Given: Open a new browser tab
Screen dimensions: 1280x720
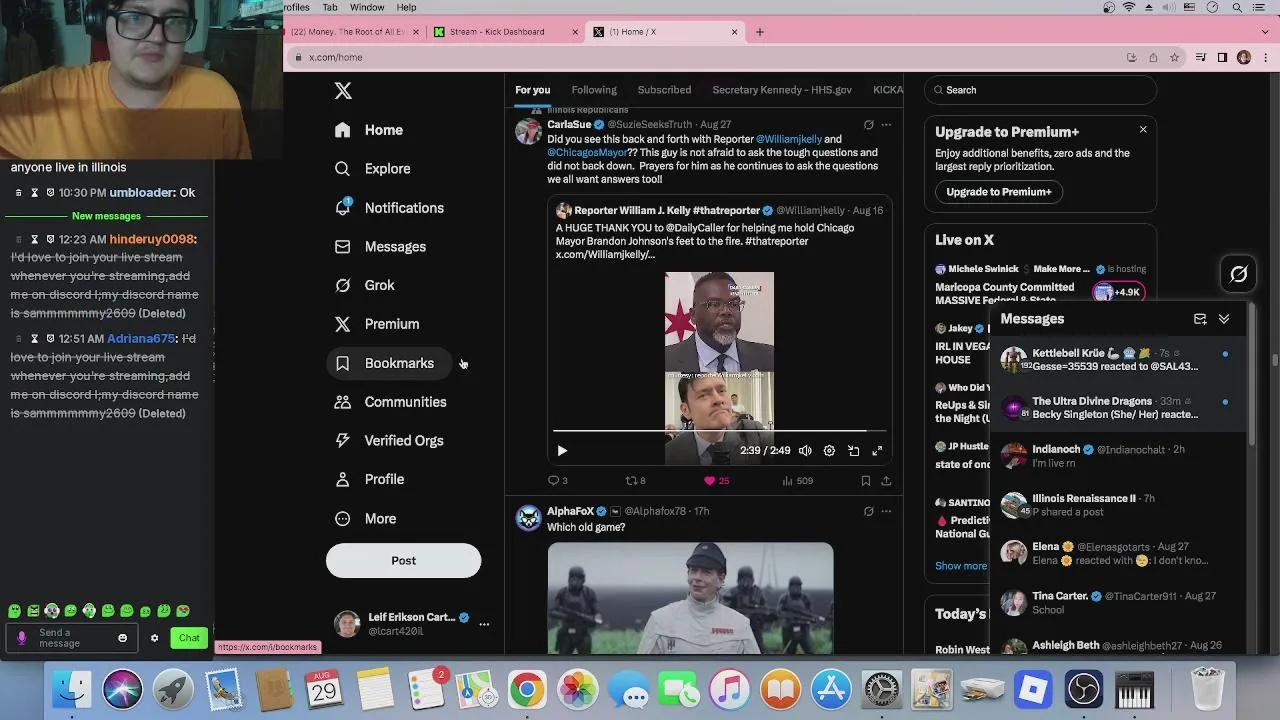Looking at the screenshot, I should [760, 32].
